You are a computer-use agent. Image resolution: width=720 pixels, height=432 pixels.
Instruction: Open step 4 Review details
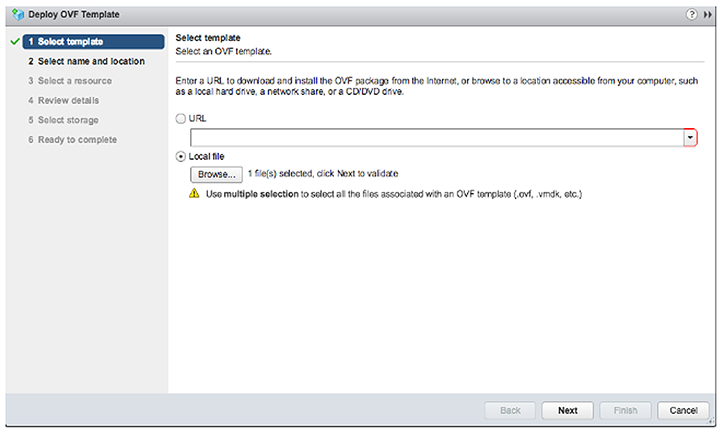(x=63, y=101)
